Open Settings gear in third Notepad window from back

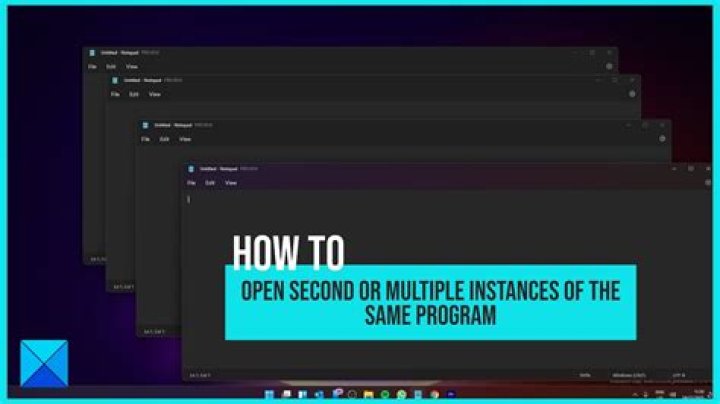click(x=662, y=138)
